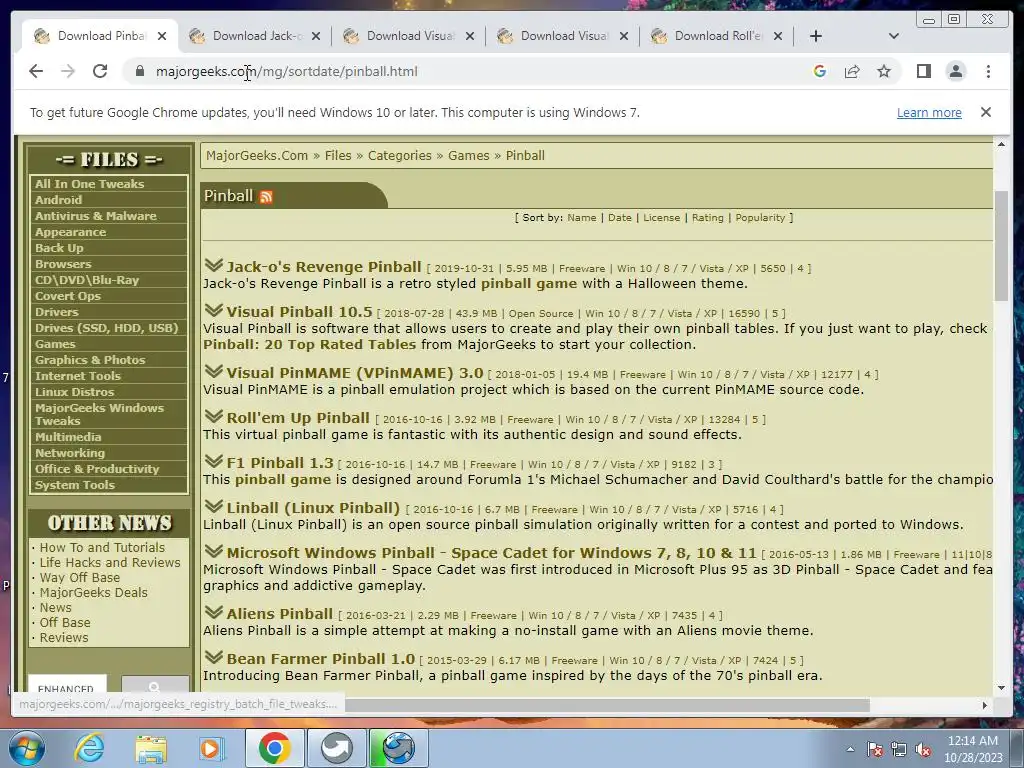Viewport: 1024px width, 768px height.
Task: Open the Pinball: 20 Top Rated Tables link
Action: pos(310,344)
